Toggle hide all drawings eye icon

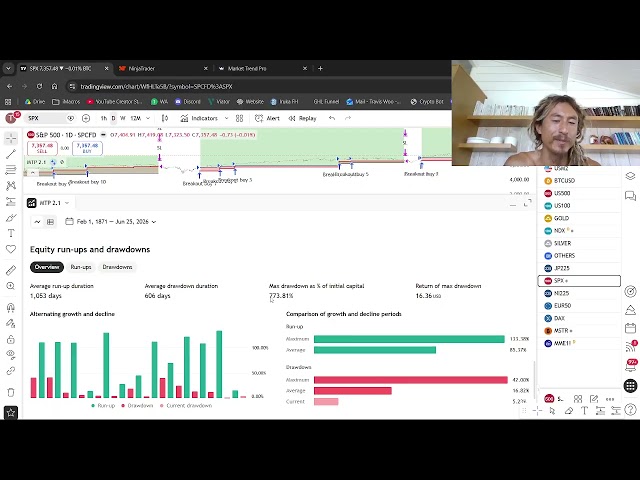coord(11,355)
